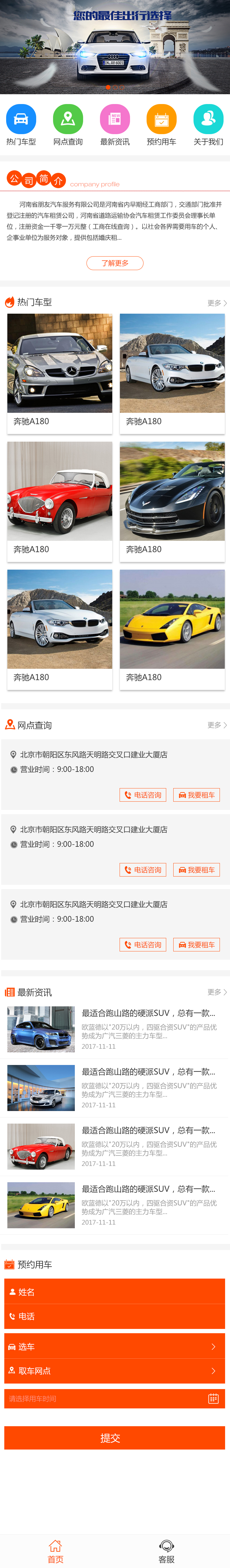Click the third outlet's 我要租车 button
The width and height of the screenshot is (230, 1568).
click(x=197, y=945)
